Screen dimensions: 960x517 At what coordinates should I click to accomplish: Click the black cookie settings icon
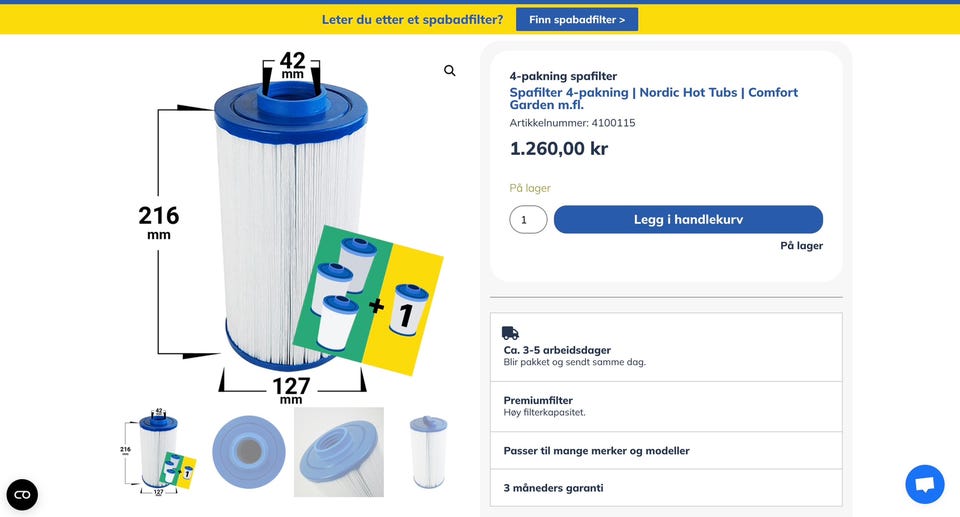22,494
